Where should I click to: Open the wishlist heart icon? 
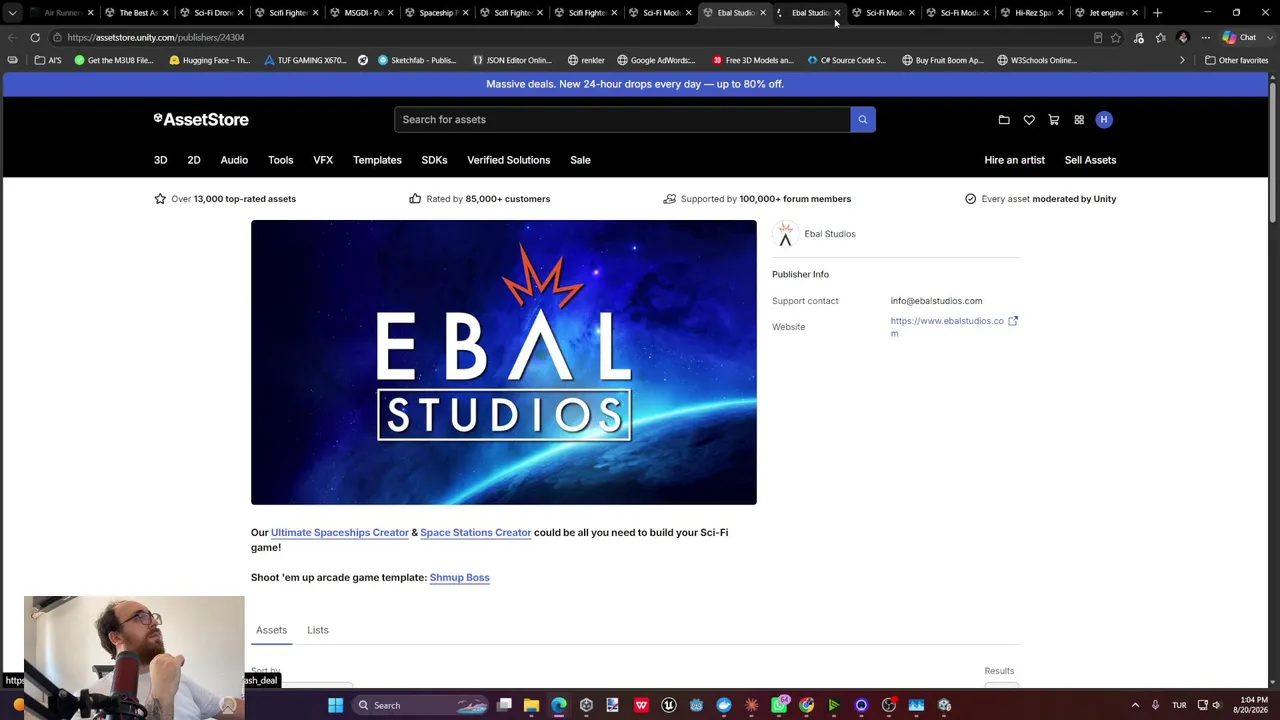pyautogui.click(x=1029, y=120)
